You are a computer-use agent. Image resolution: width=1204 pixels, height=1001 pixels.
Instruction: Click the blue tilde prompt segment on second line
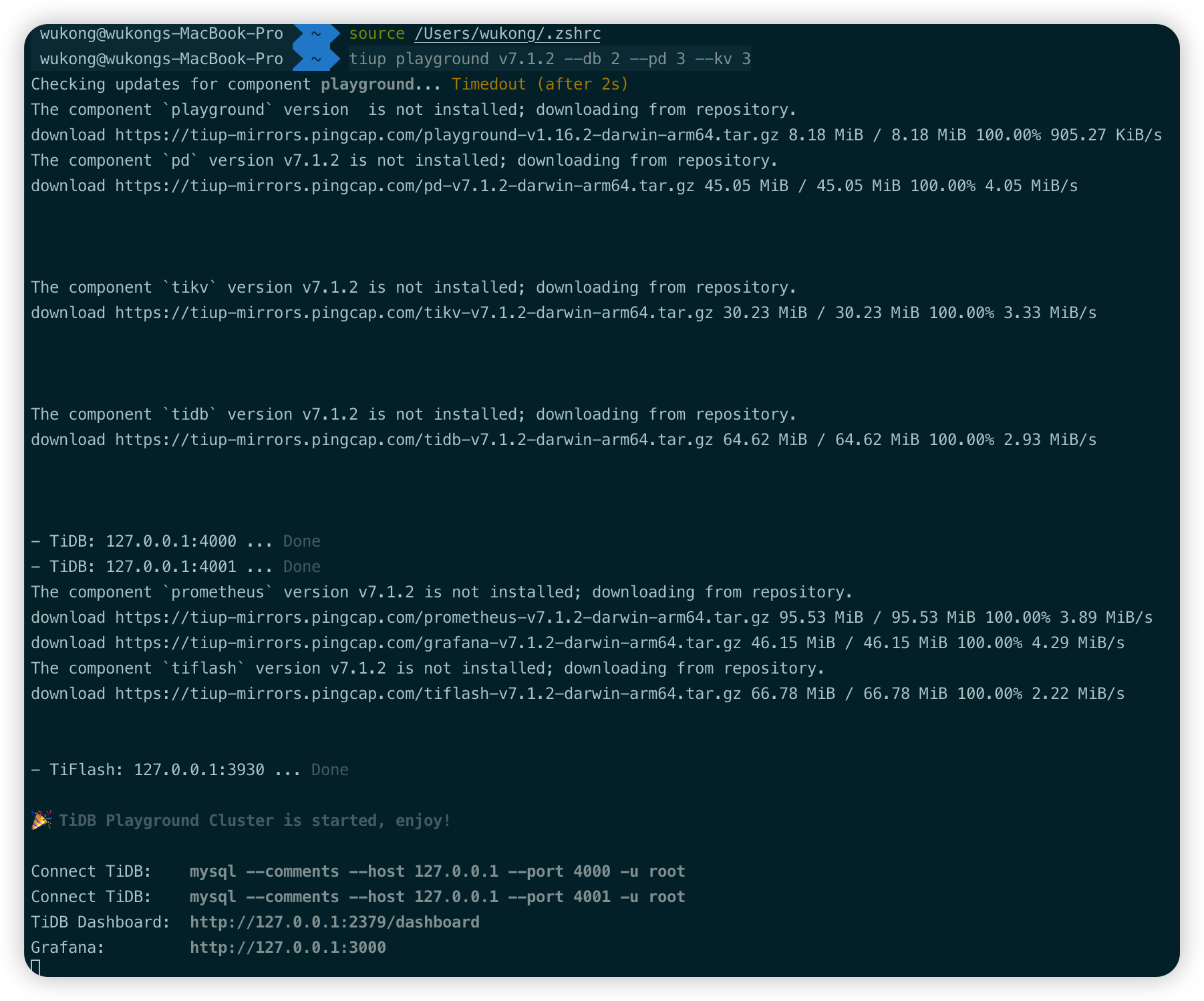(x=316, y=59)
